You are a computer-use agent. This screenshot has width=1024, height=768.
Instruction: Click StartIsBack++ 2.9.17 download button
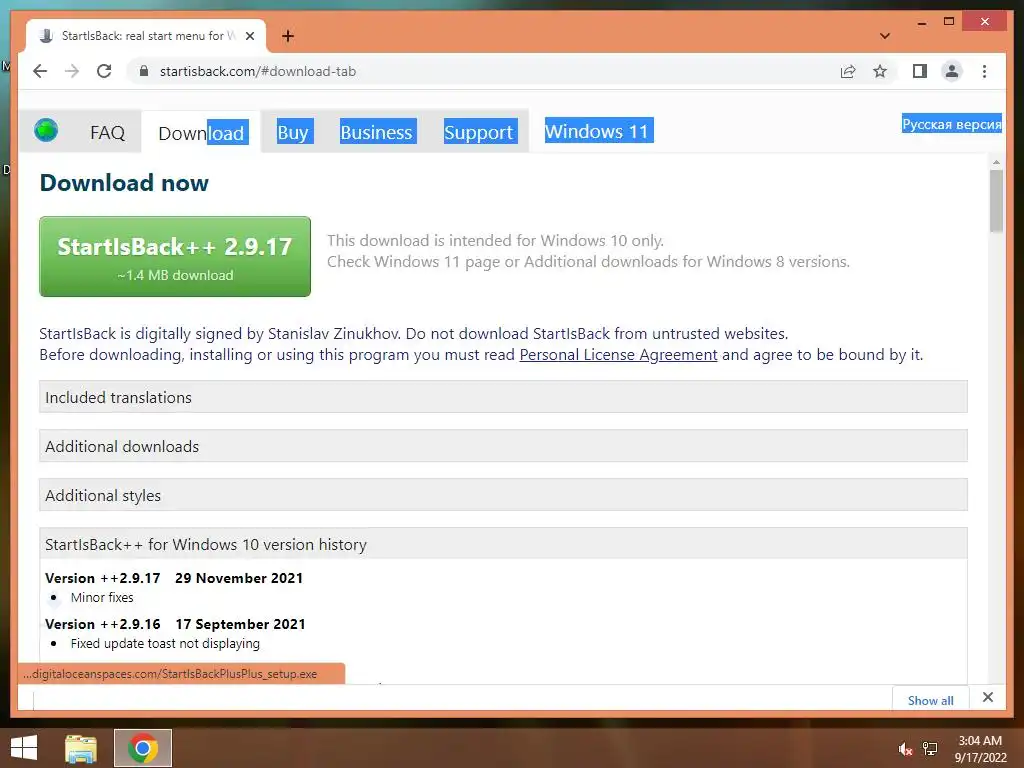click(x=175, y=257)
